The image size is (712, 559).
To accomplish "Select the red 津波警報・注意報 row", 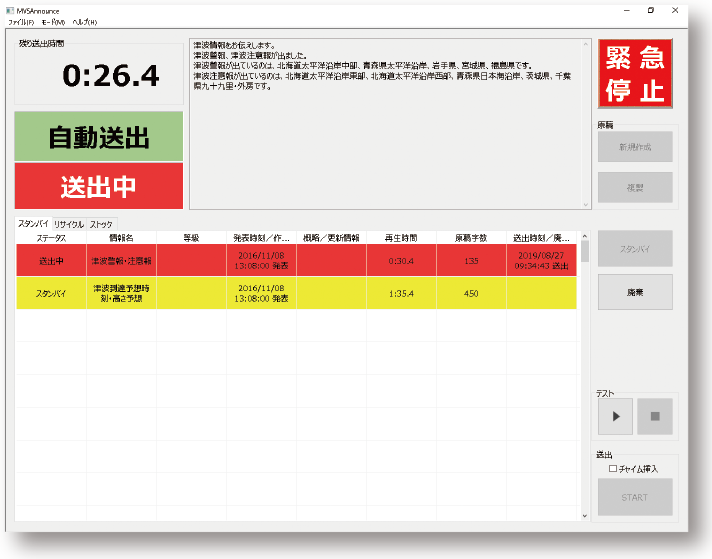I will 121,260.
